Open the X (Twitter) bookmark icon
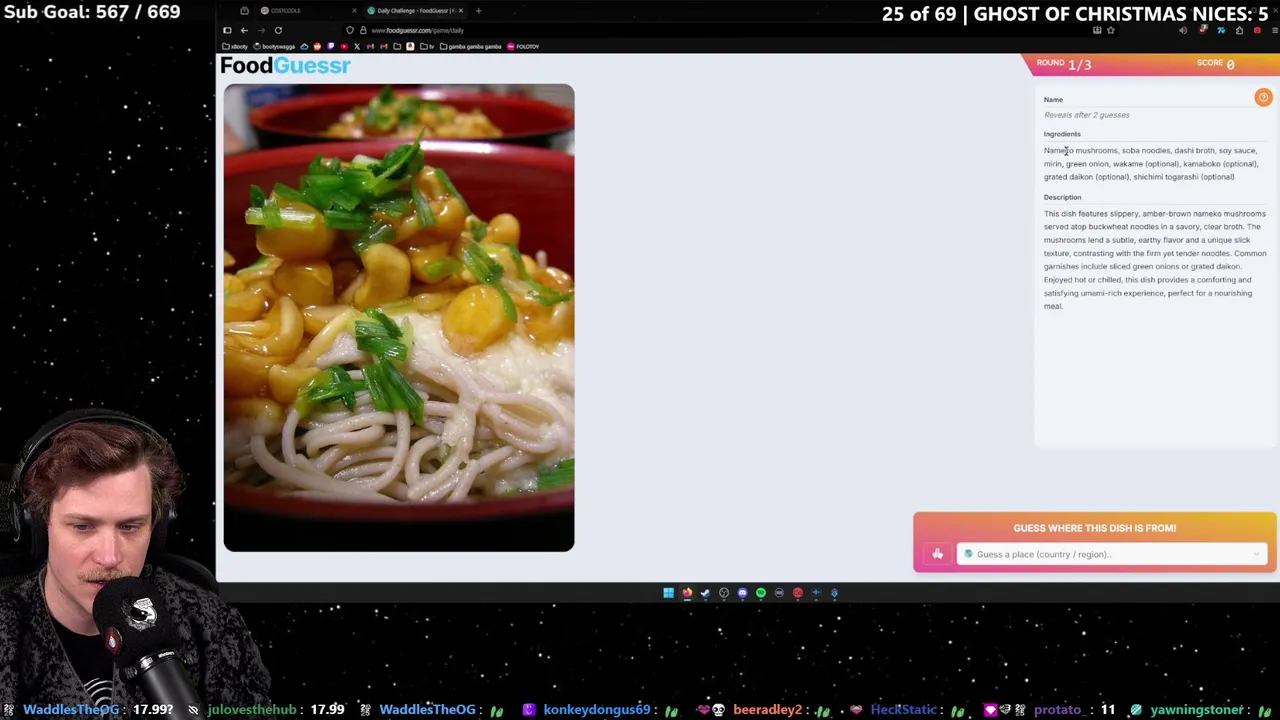The width and height of the screenshot is (1280, 720). (x=357, y=46)
